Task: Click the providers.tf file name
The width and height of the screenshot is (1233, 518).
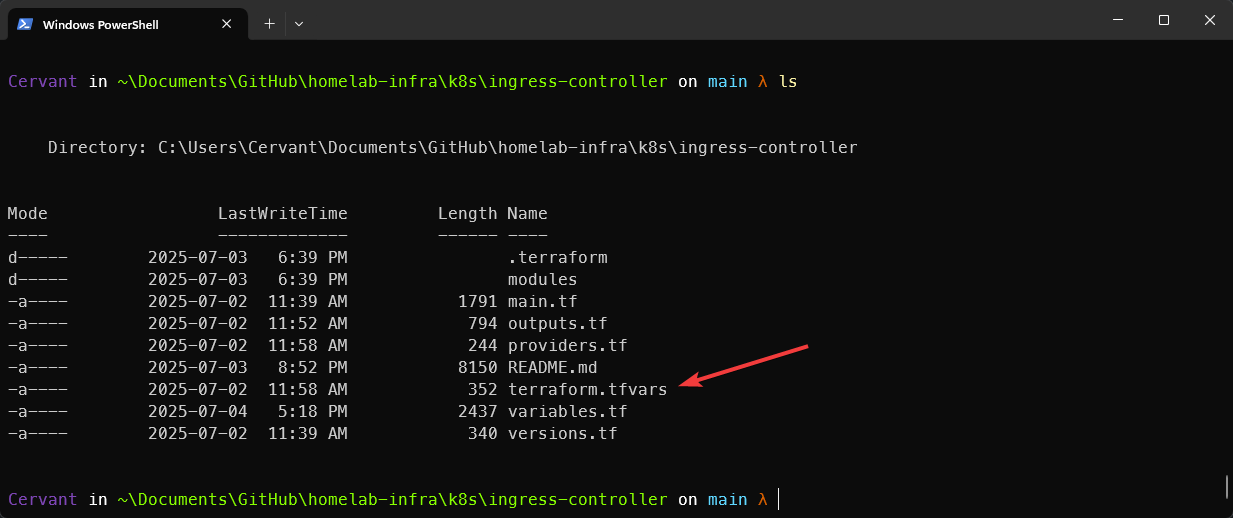Action: point(567,345)
